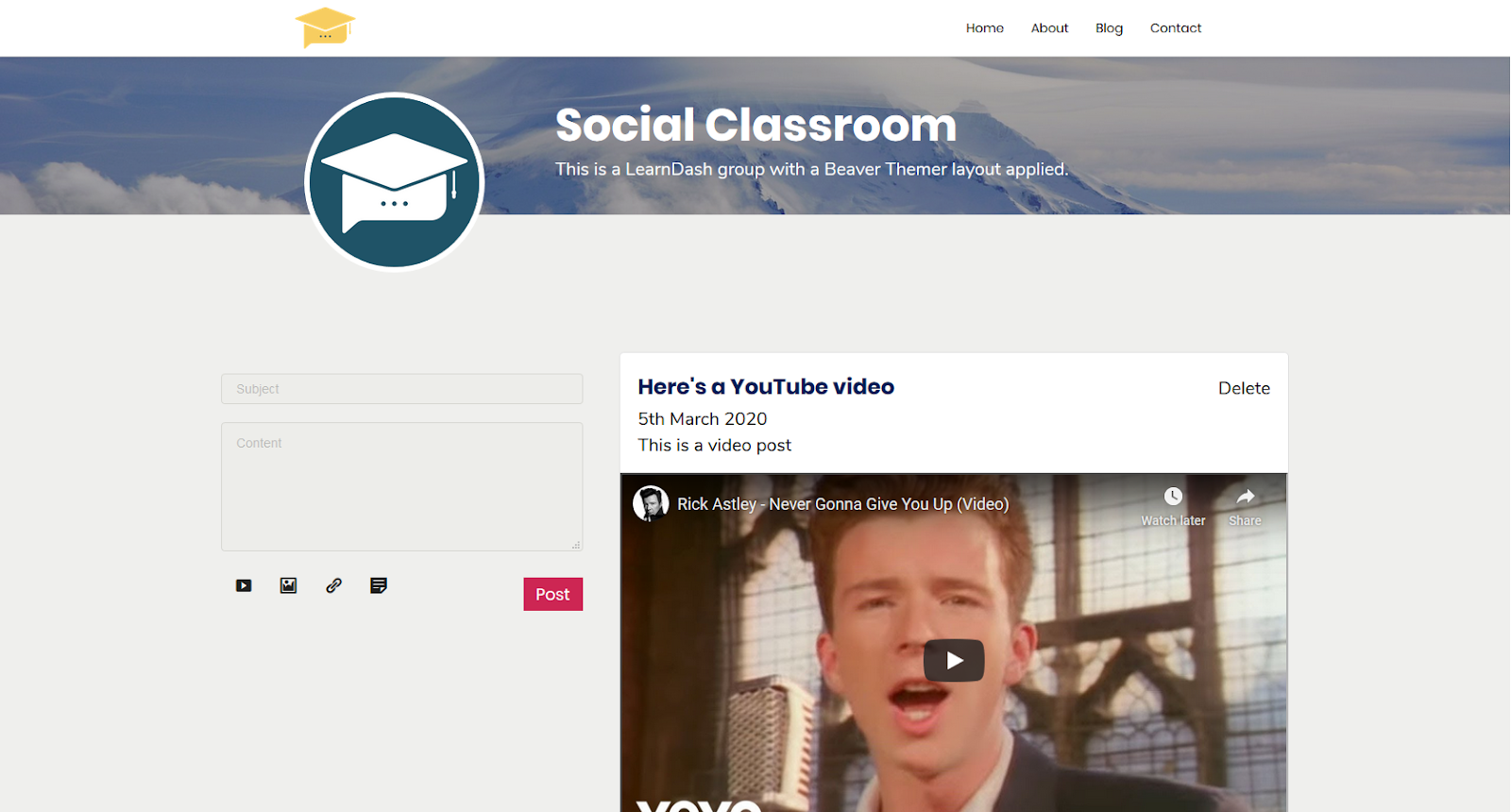Open the Blog menu link
The height and width of the screenshot is (812, 1511).
click(x=1109, y=28)
